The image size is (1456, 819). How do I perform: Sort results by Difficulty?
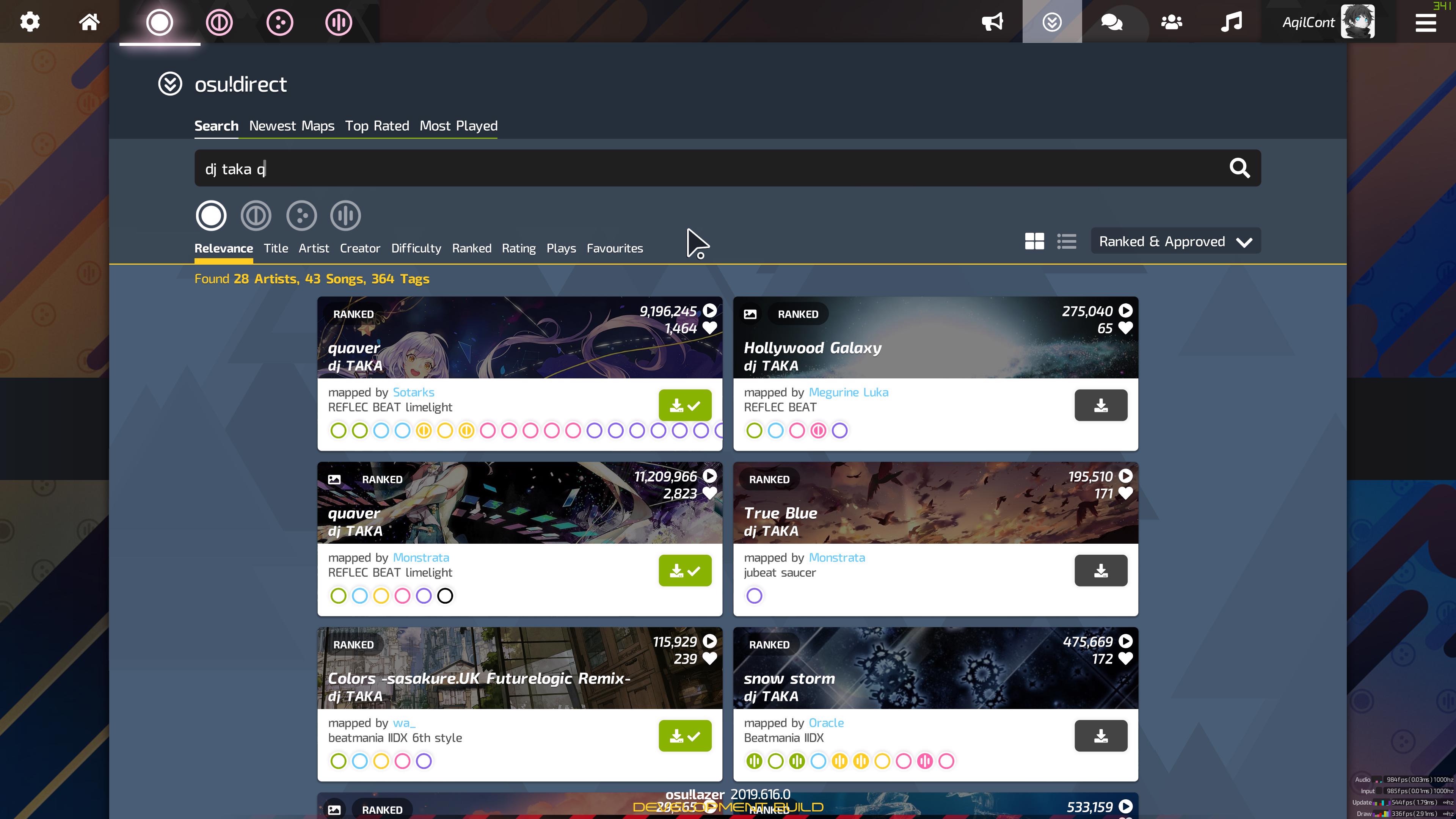416,248
